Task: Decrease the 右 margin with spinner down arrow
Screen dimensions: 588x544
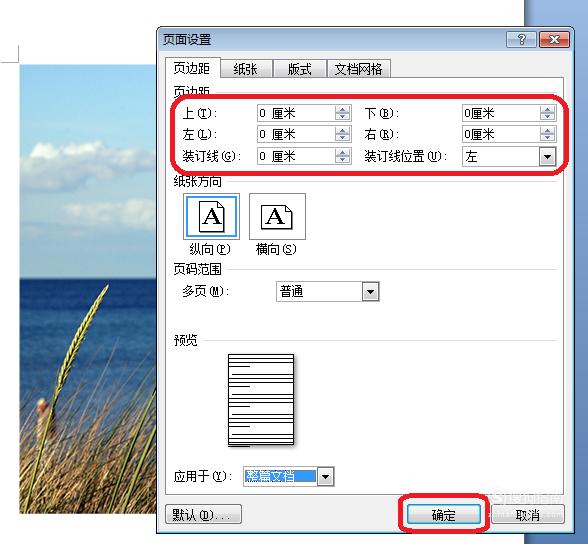Action: click(x=548, y=138)
